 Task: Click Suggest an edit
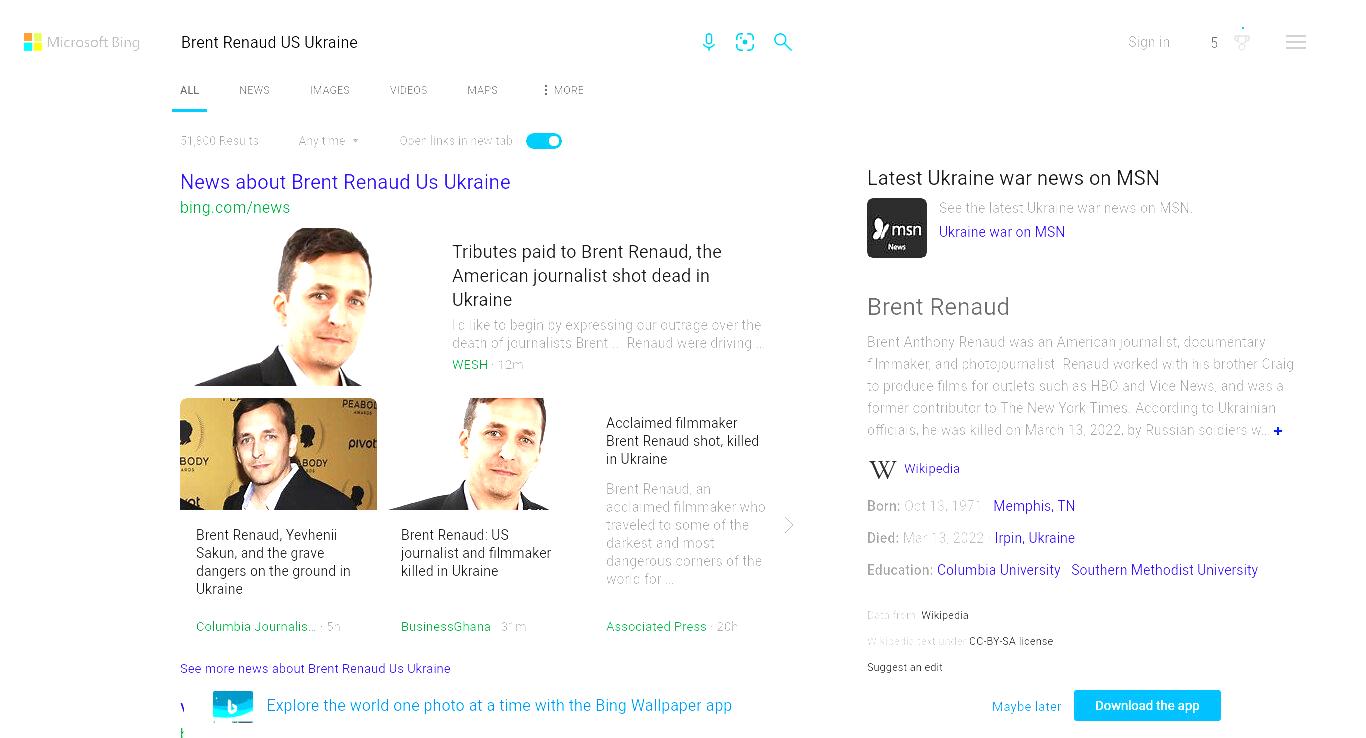tap(905, 668)
